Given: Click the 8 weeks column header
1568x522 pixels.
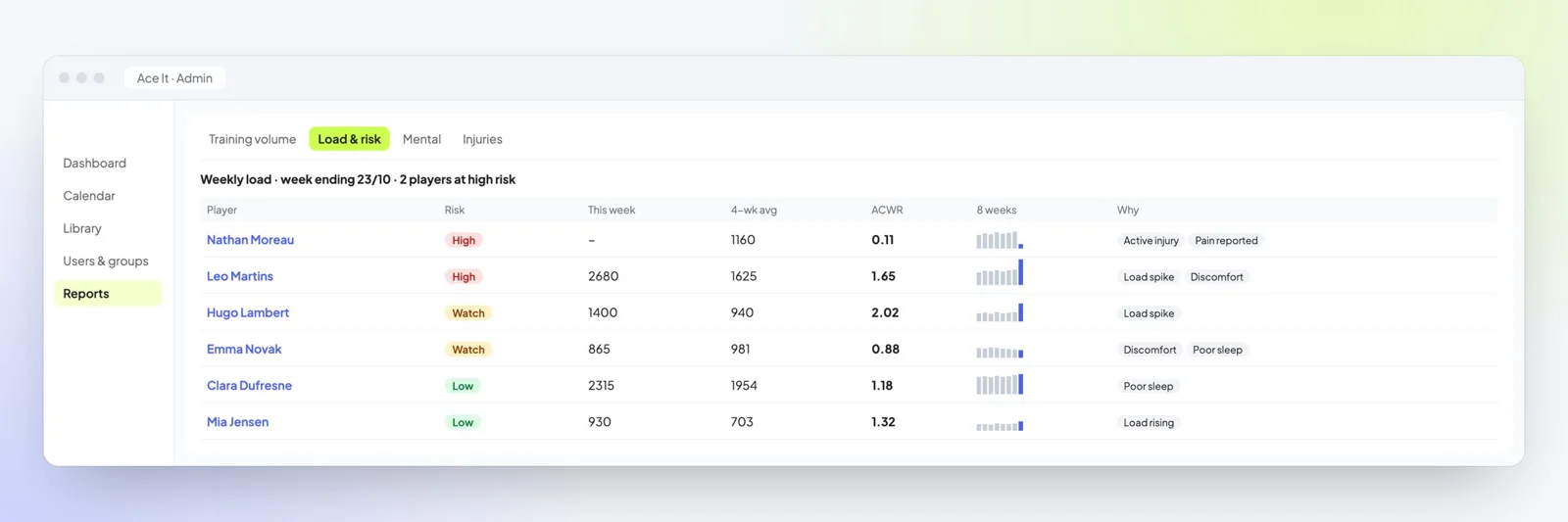Looking at the screenshot, I should (997, 210).
